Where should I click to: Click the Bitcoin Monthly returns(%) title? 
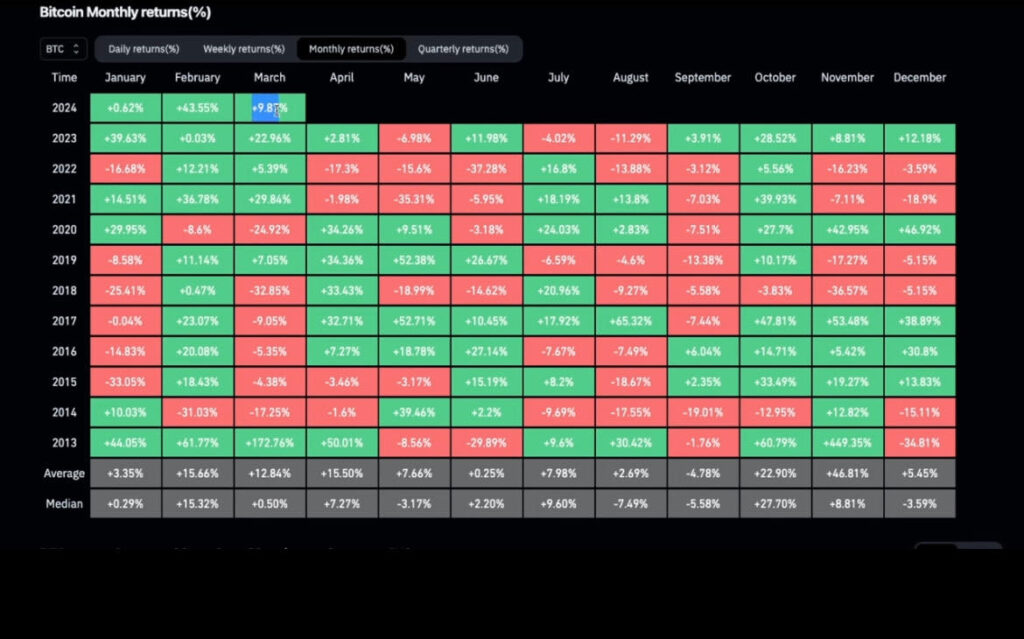[x=125, y=12]
